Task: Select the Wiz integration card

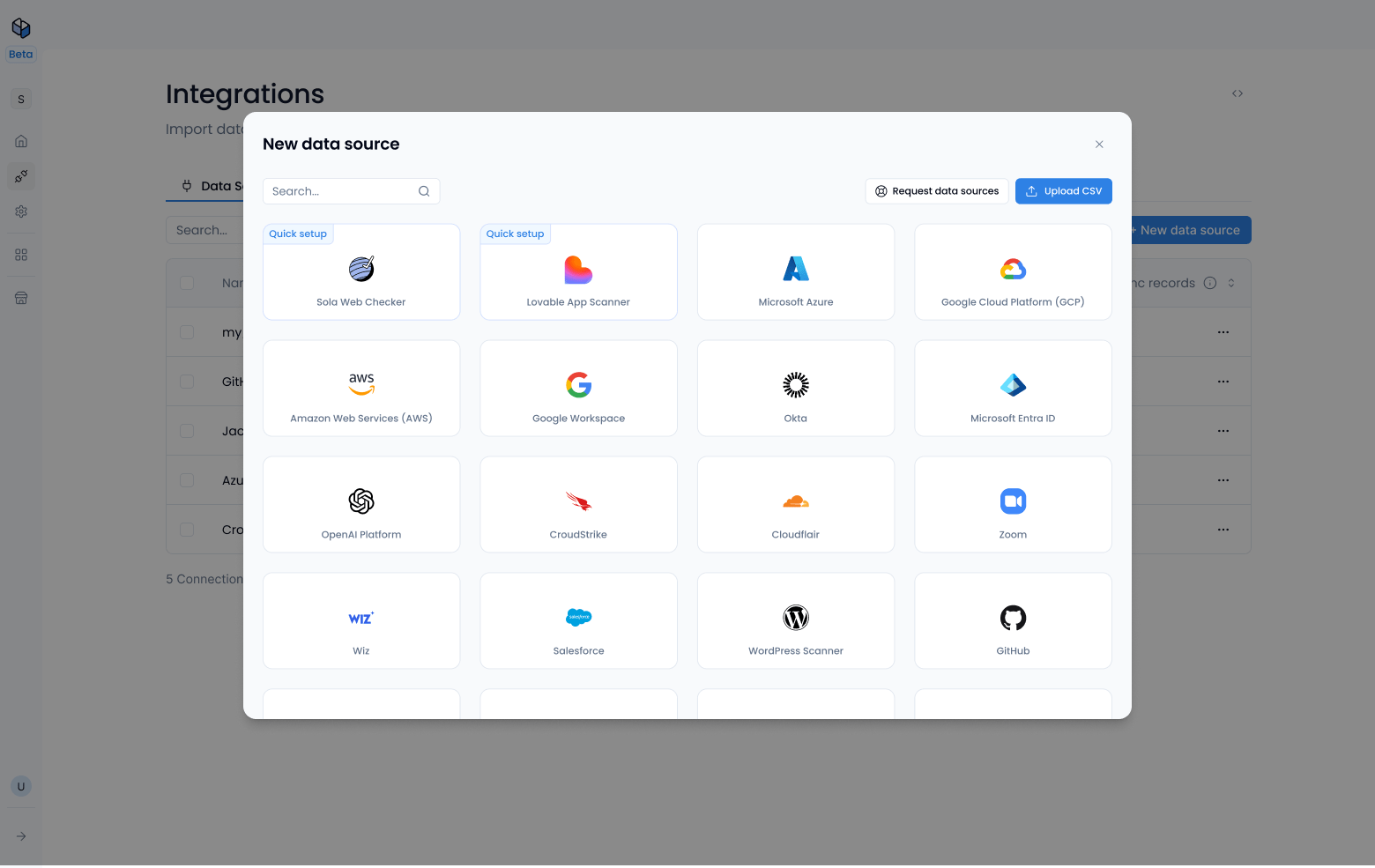Action: point(361,620)
